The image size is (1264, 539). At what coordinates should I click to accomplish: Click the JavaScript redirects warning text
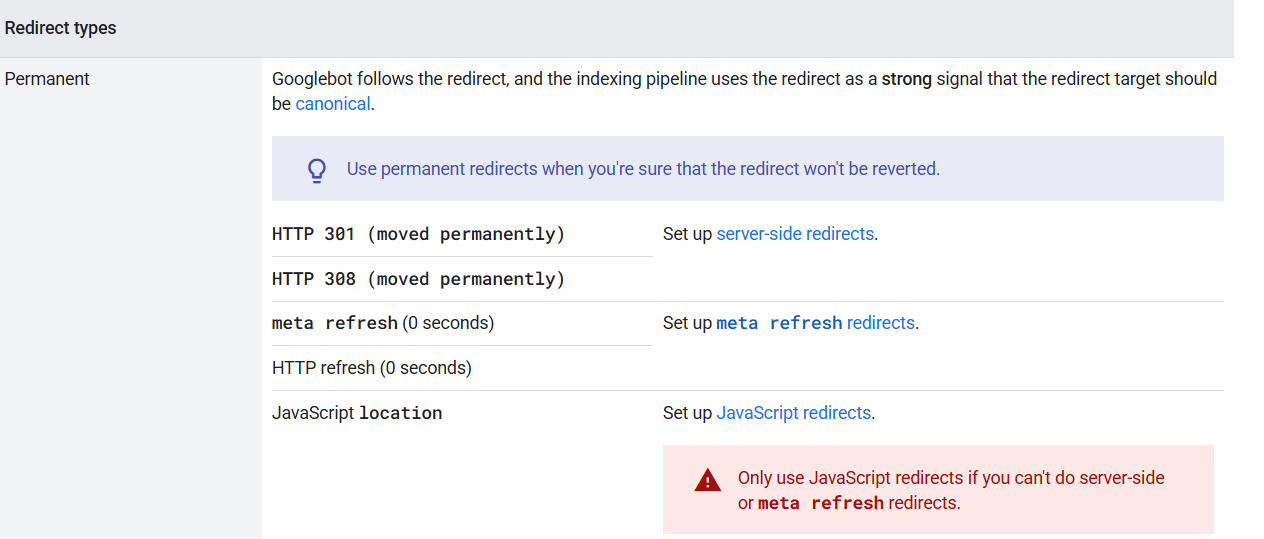click(951, 490)
